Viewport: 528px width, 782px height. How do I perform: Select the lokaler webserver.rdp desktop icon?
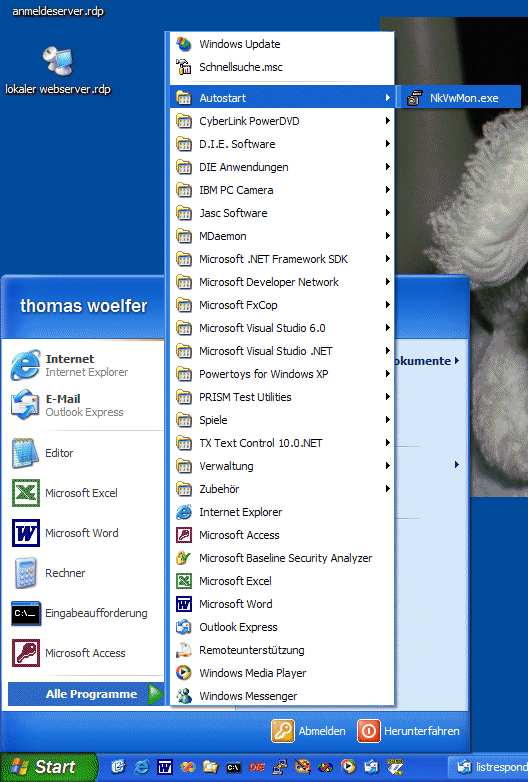tap(58, 71)
